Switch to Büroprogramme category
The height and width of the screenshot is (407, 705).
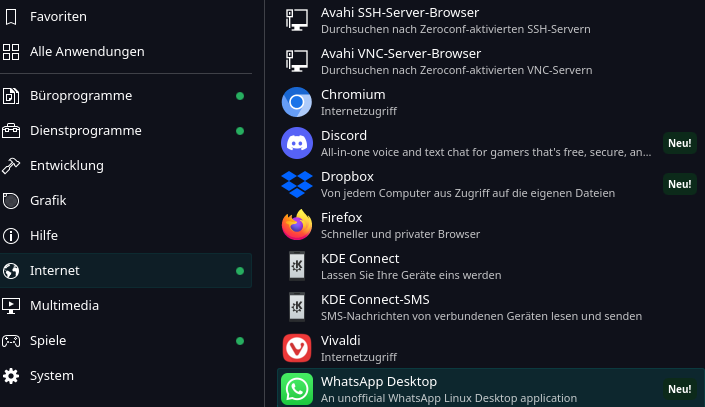pos(81,96)
